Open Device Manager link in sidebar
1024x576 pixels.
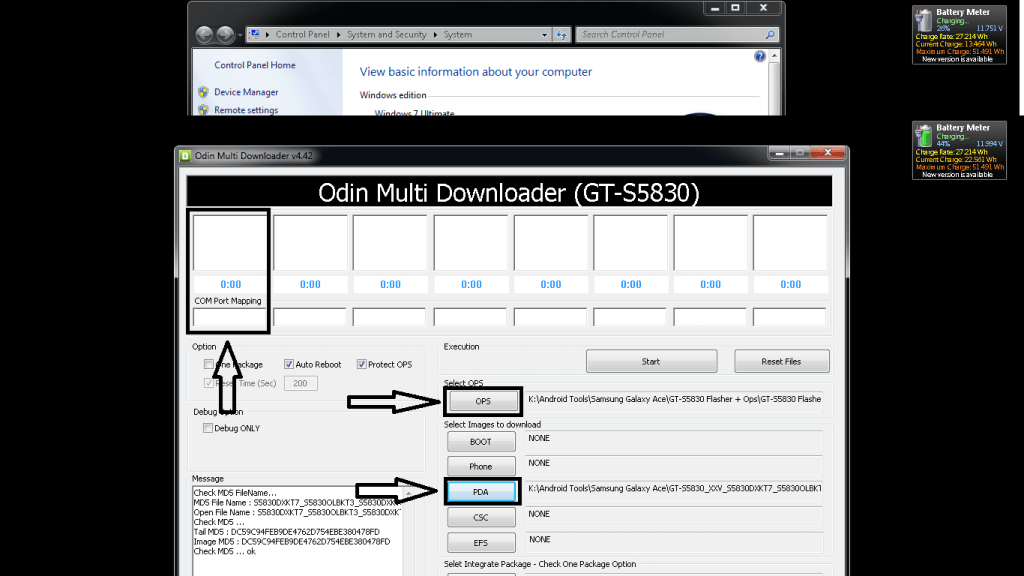tap(246, 92)
